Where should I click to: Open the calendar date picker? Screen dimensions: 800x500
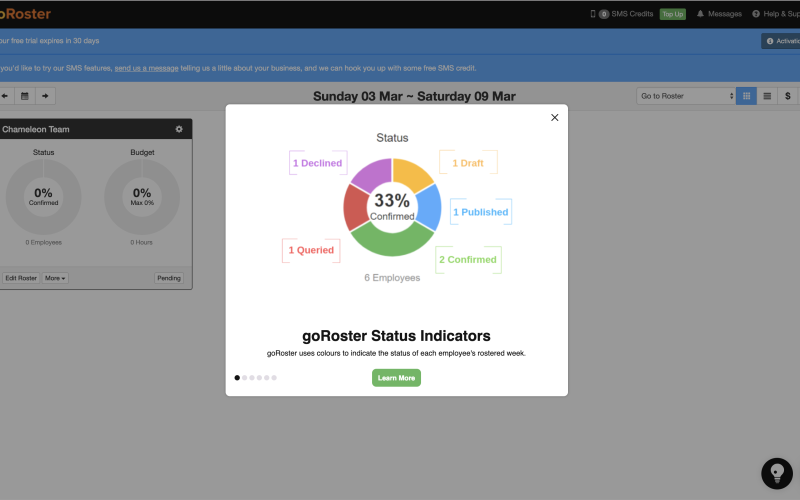click(25, 96)
